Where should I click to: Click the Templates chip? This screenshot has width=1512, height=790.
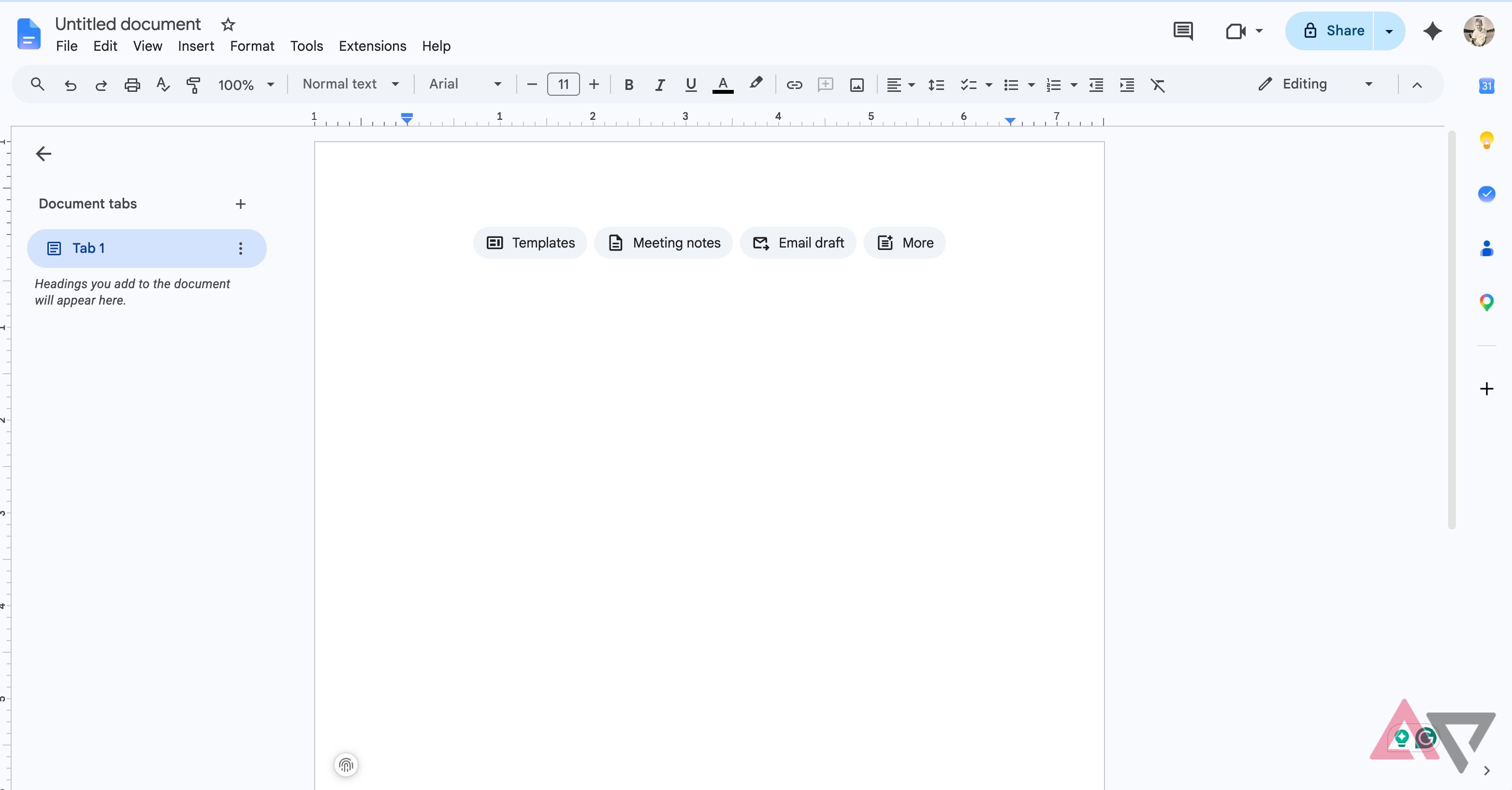coord(530,242)
